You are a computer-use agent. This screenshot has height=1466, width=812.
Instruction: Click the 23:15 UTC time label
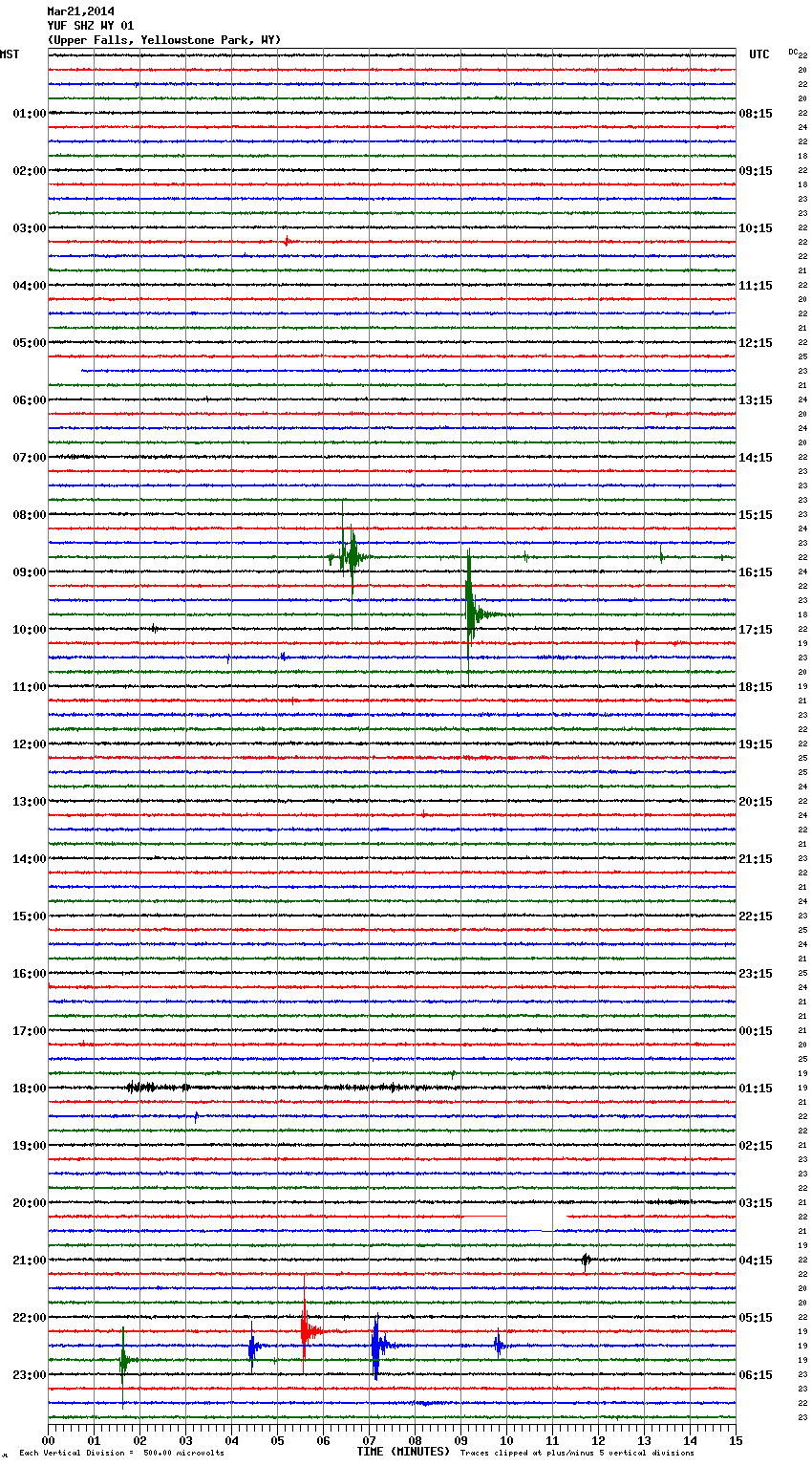coord(756,974)
